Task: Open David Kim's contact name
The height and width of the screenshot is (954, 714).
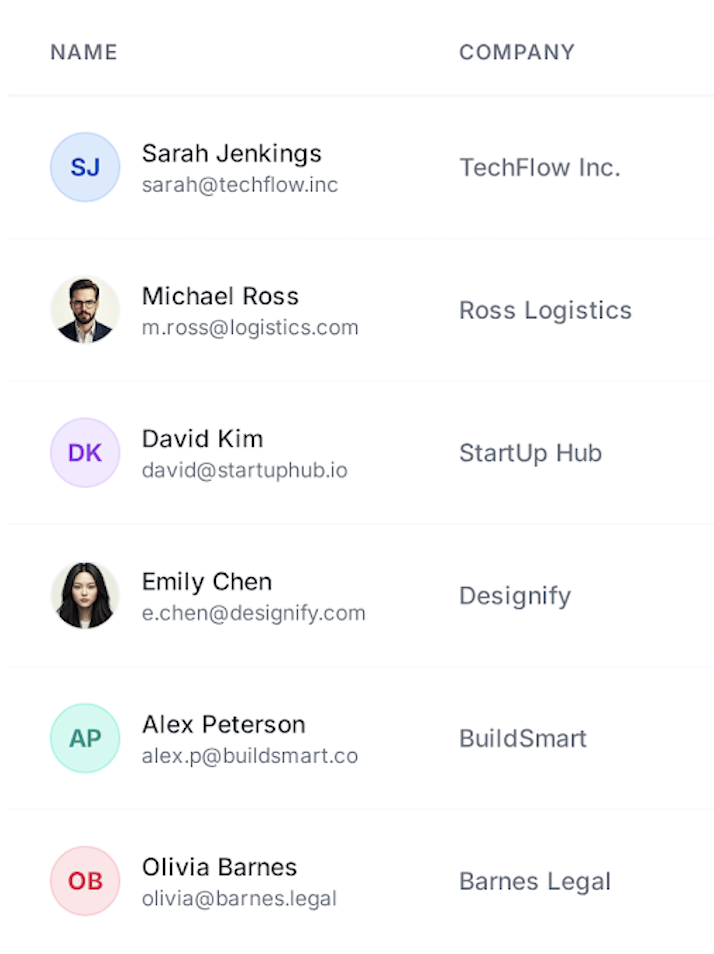Action: tap(203, 439)
